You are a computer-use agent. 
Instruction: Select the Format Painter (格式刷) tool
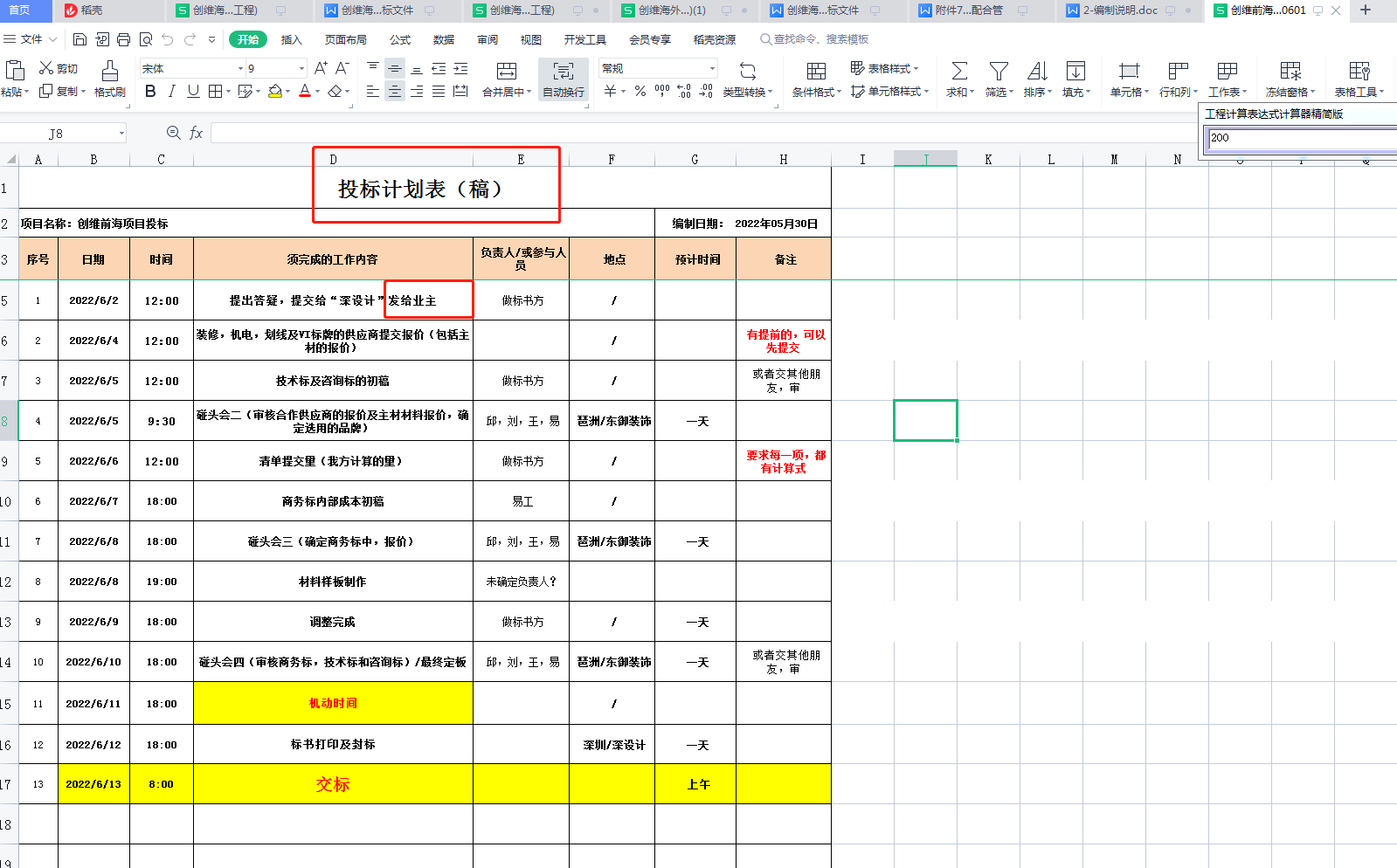coord(110,79)
